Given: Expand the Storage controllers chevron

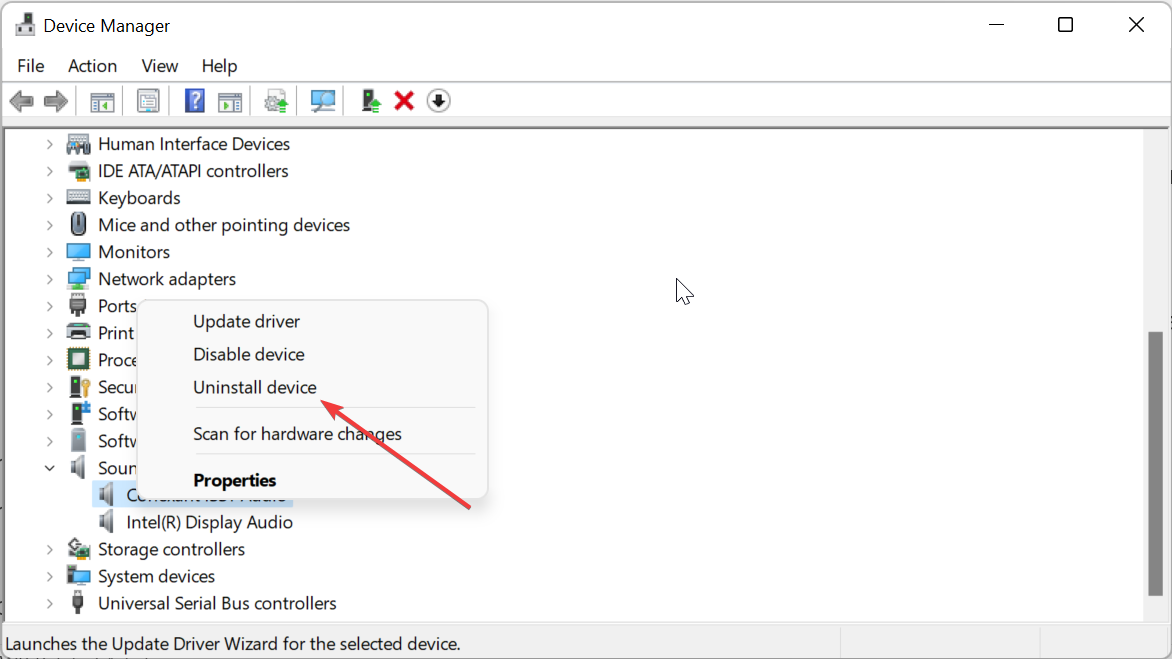Looking at the screenshot, I should coord(49,549).
